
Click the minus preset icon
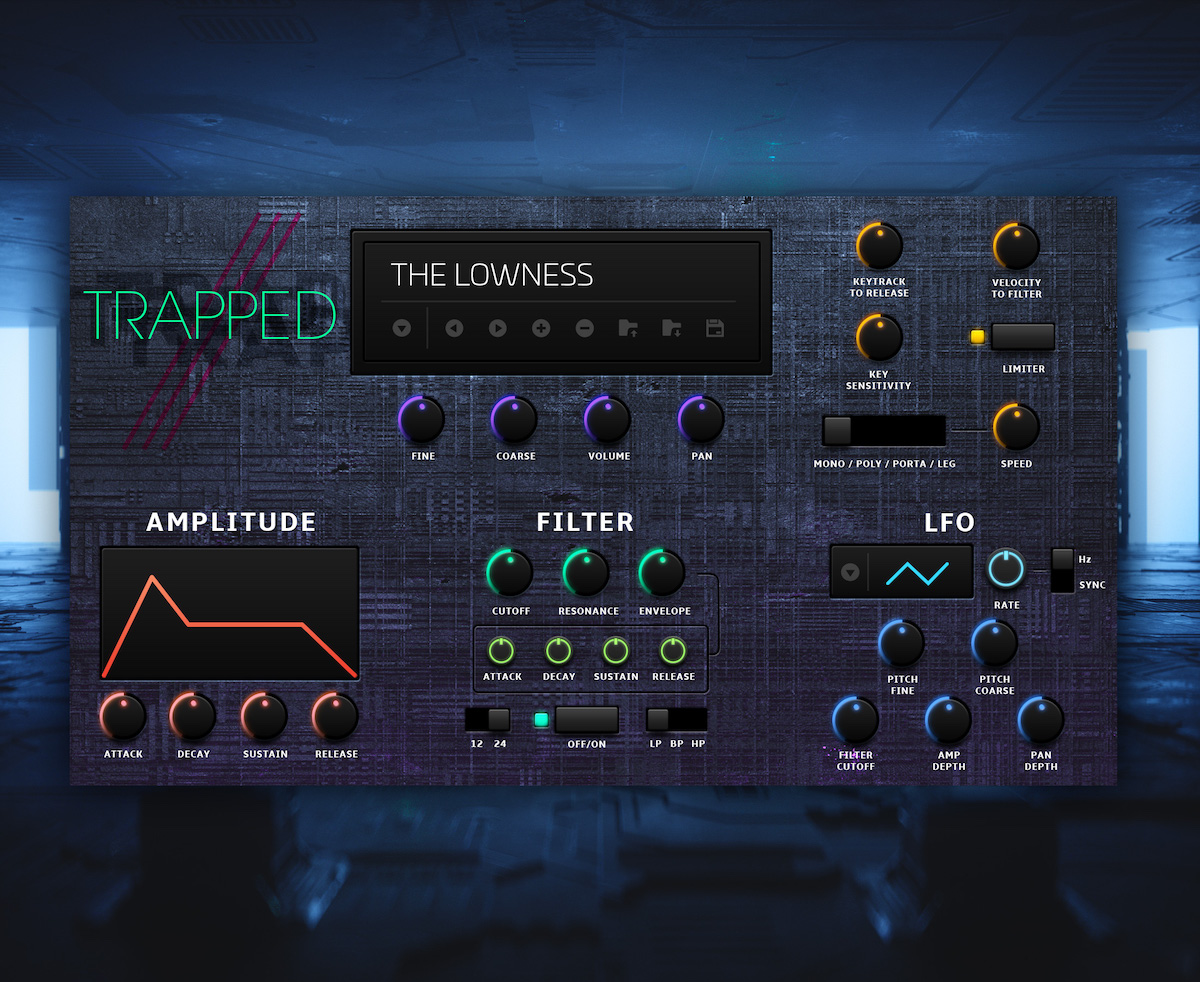tap(585, 328)
